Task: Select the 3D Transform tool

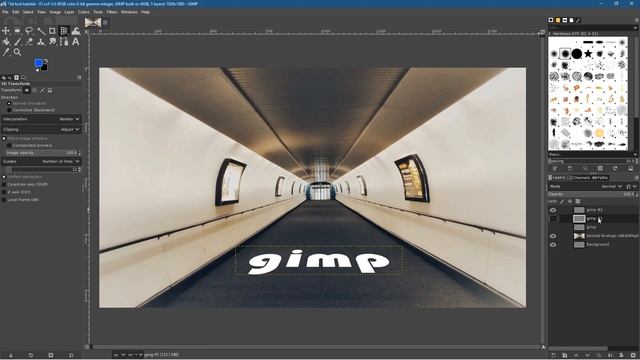Action: [64, 31]
